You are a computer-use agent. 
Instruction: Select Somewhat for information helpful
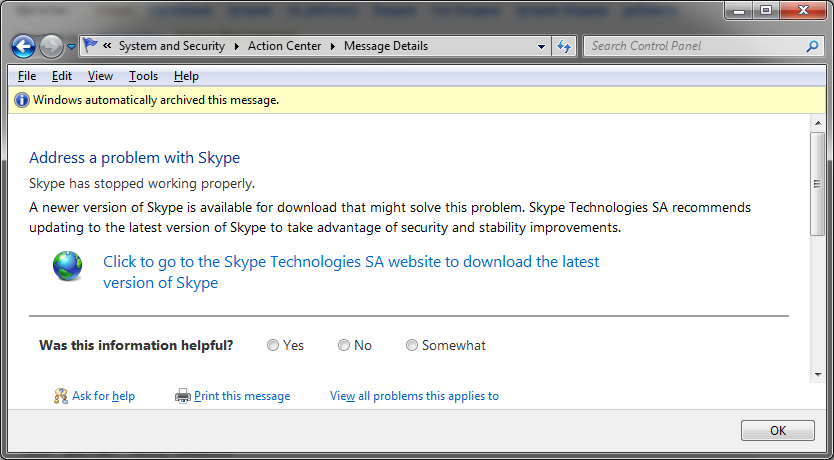(412, 346)
